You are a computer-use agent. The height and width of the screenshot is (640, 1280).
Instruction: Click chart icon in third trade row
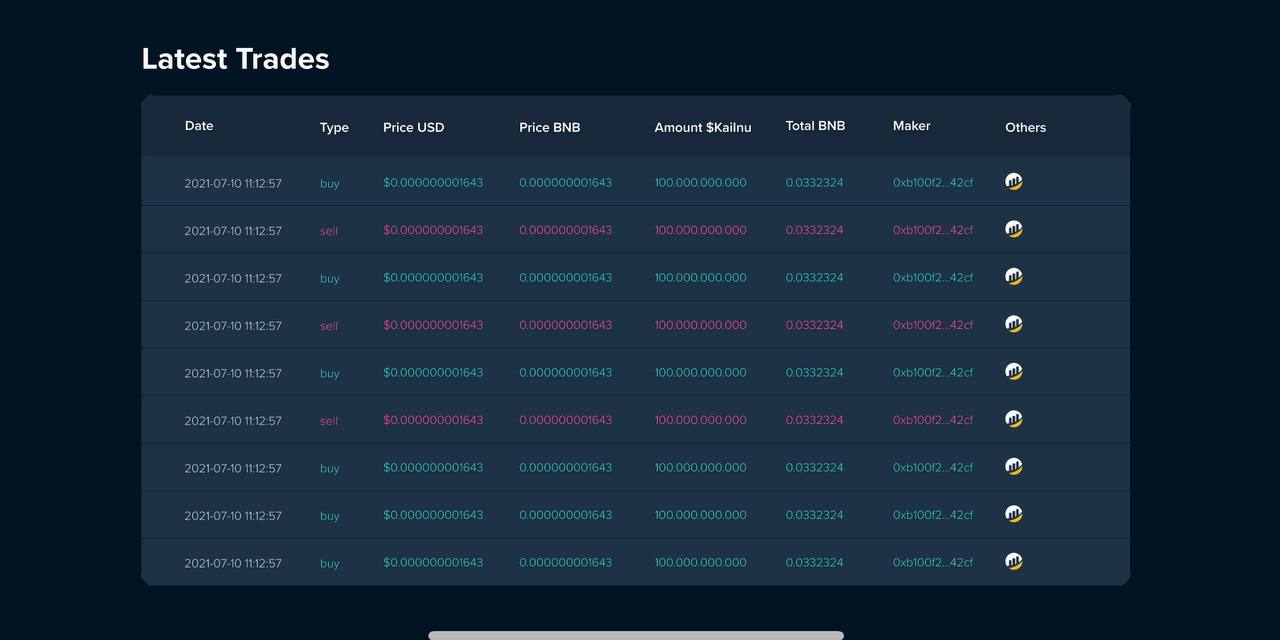[1013, 277]
